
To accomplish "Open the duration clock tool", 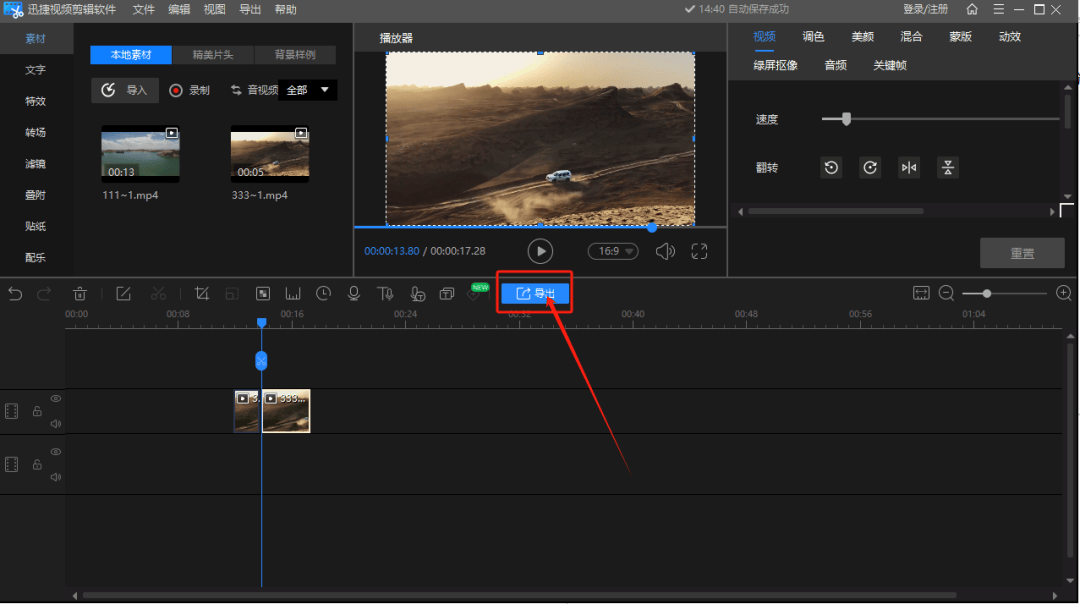I will pyautogui.click(x=323, y=294).
